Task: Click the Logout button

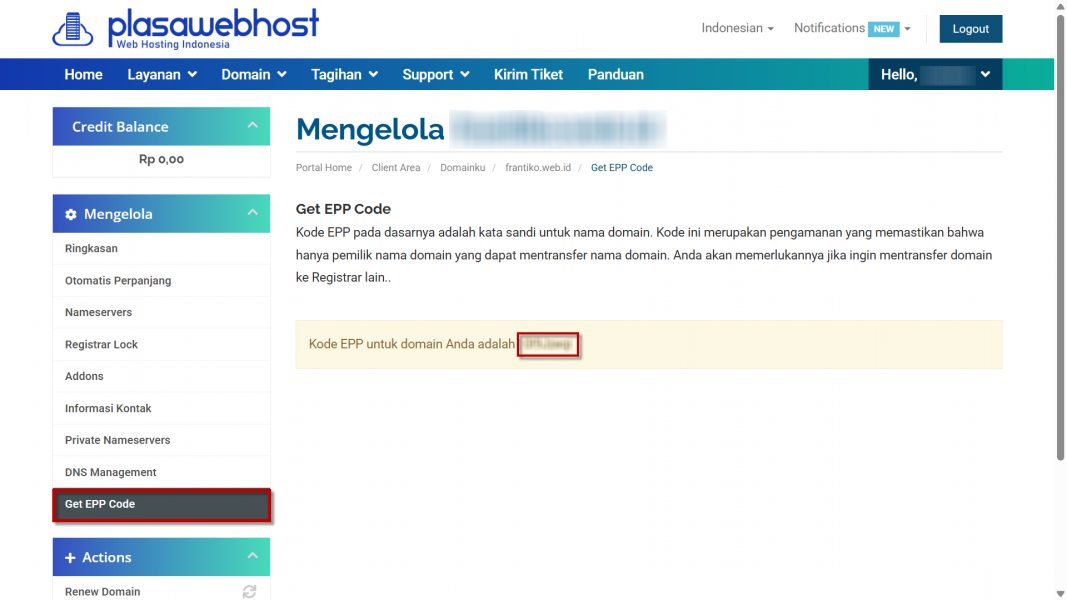Action: pos(970,29)
